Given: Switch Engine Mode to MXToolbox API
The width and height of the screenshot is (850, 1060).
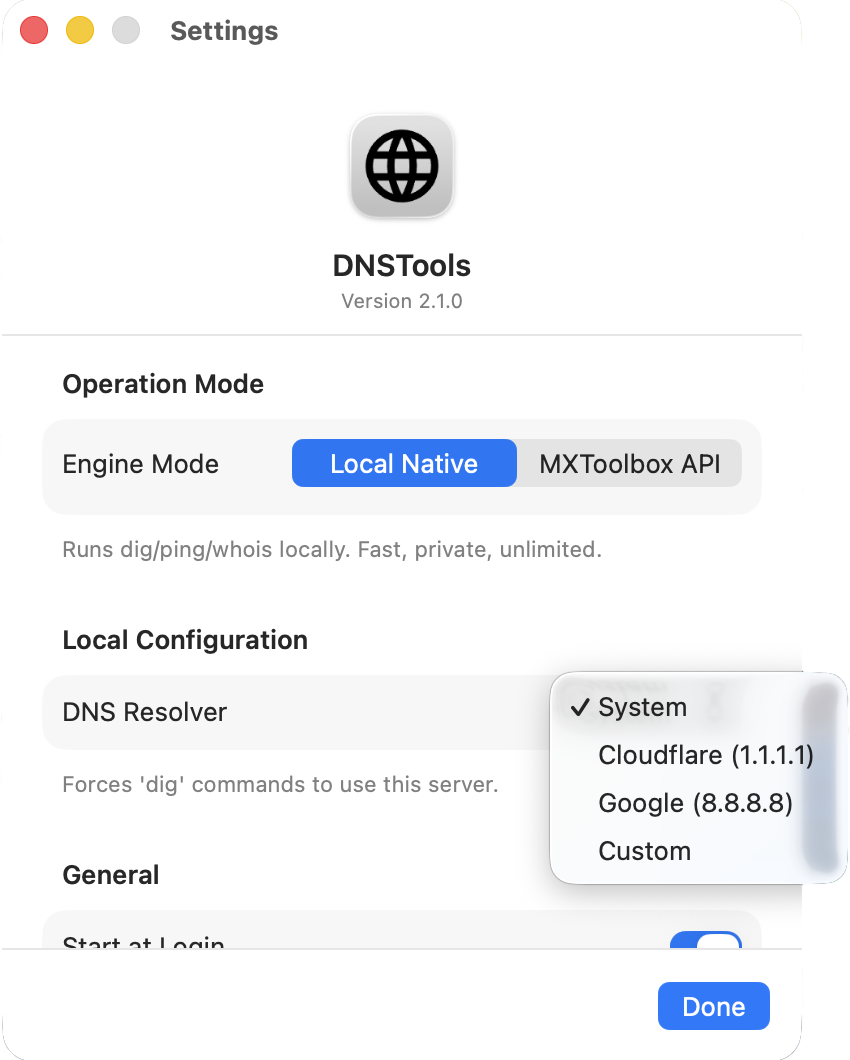Looking at the screenshot, I should [628, 463].
